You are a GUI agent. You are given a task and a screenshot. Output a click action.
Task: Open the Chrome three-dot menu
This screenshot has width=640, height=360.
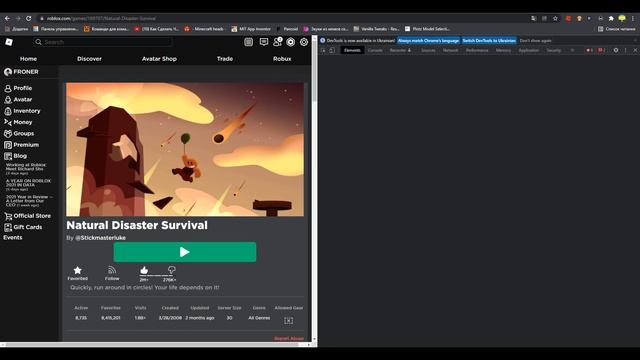[x=633, y=18]
